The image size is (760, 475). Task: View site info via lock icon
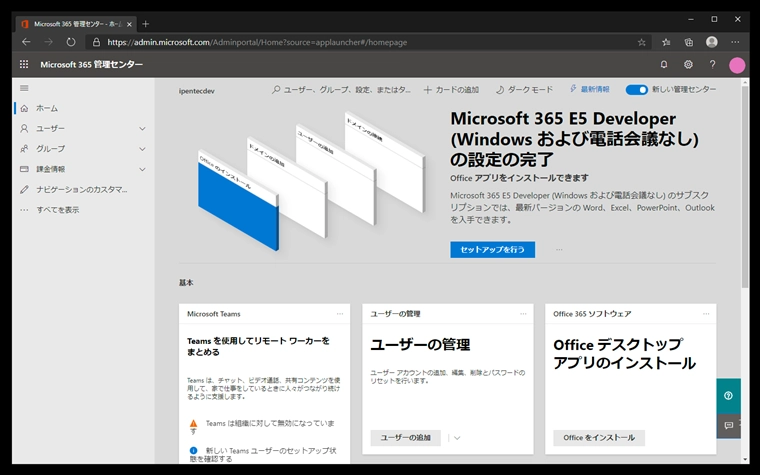pos(96,42)
